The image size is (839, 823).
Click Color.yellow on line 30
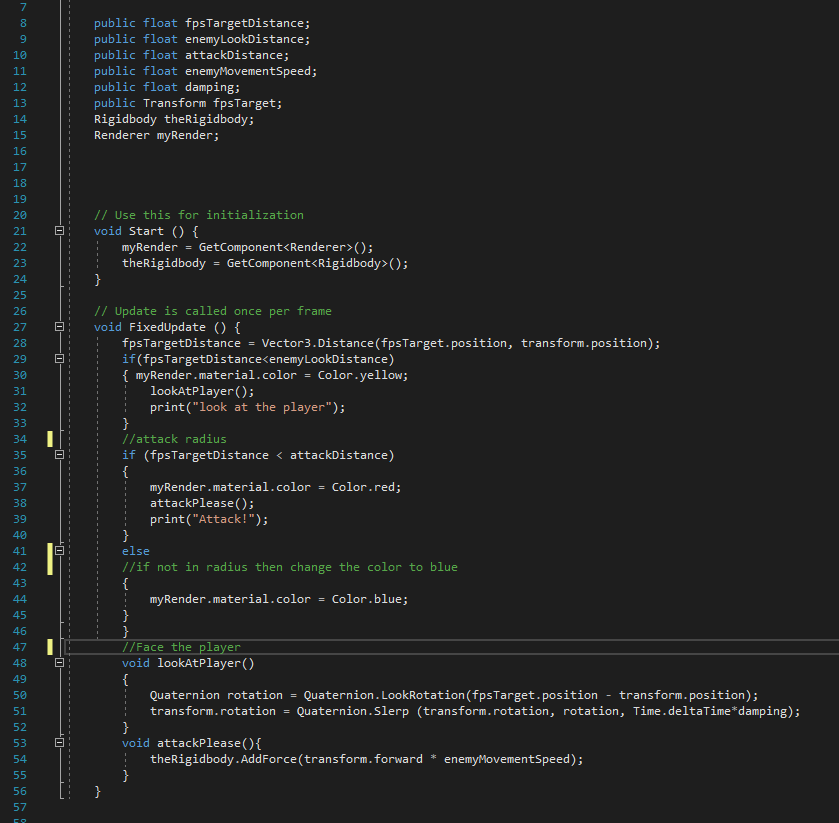point(362,375)
